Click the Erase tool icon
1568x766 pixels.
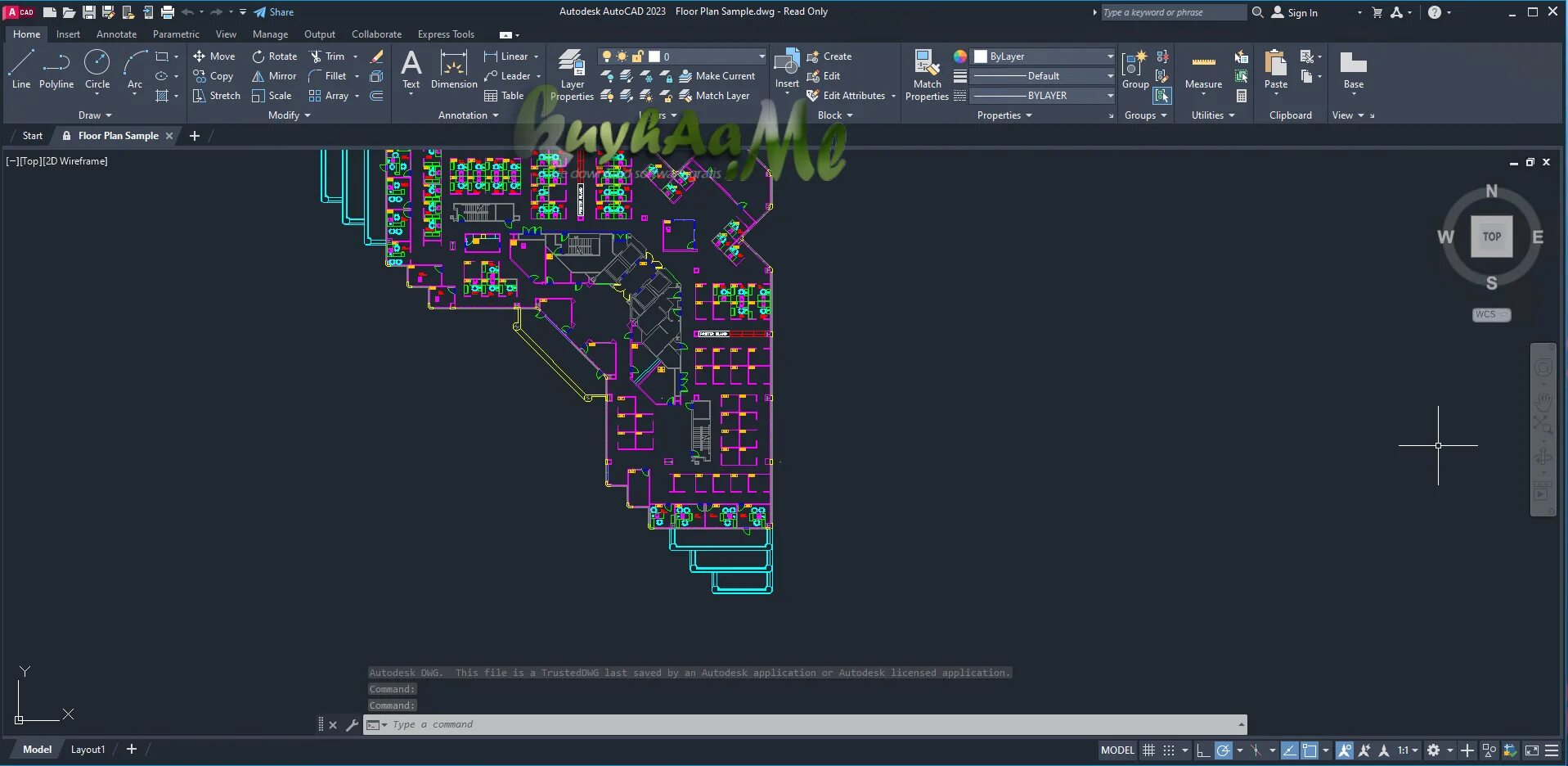pyautogui.click(x=376, y=56)
